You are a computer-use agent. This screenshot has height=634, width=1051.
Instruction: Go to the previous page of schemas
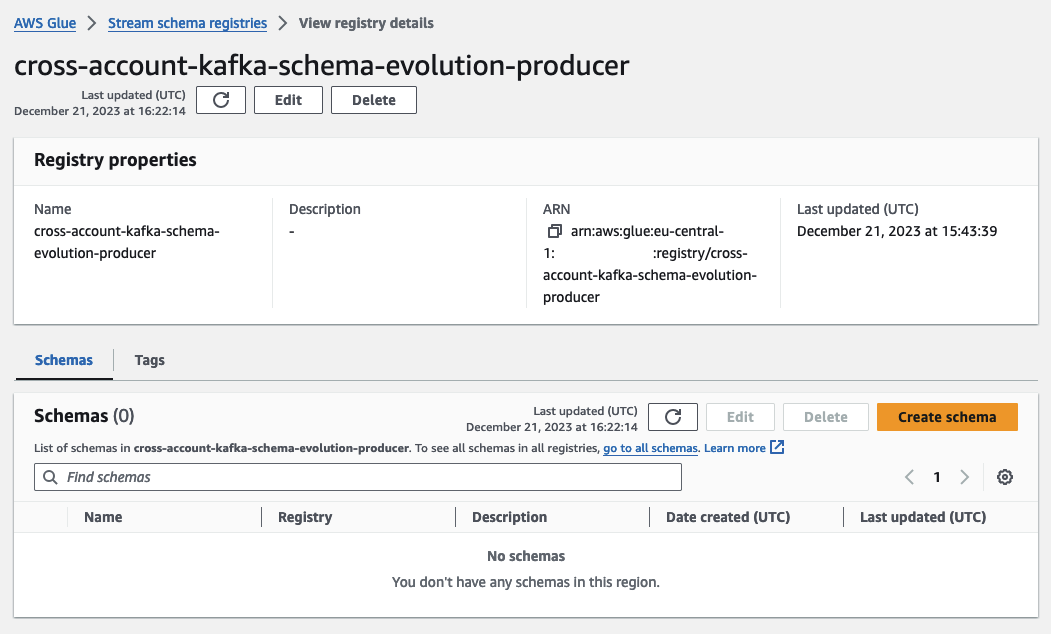(x=909, y=477)
